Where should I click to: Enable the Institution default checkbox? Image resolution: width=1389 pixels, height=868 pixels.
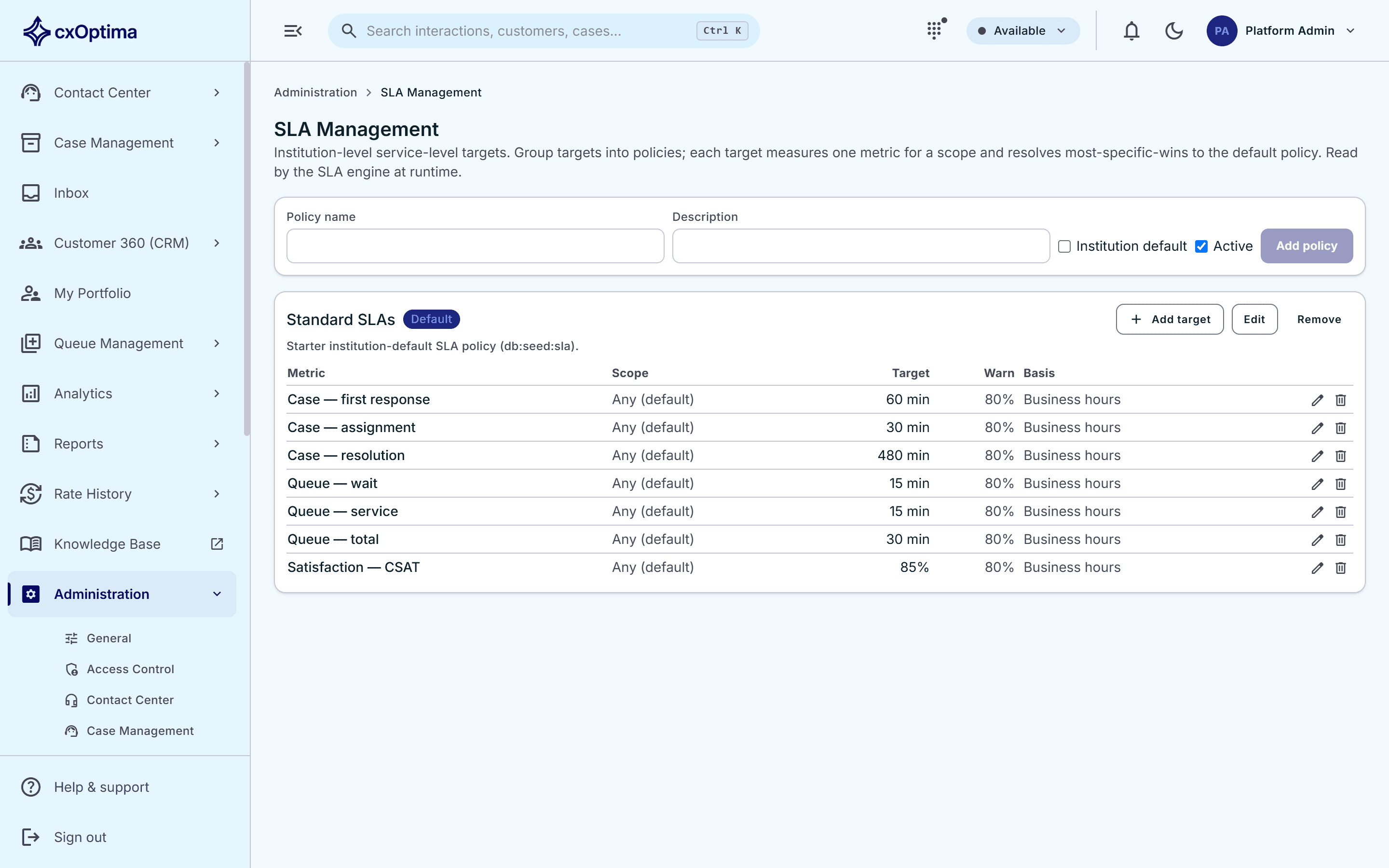click(x=1064, y=246)
